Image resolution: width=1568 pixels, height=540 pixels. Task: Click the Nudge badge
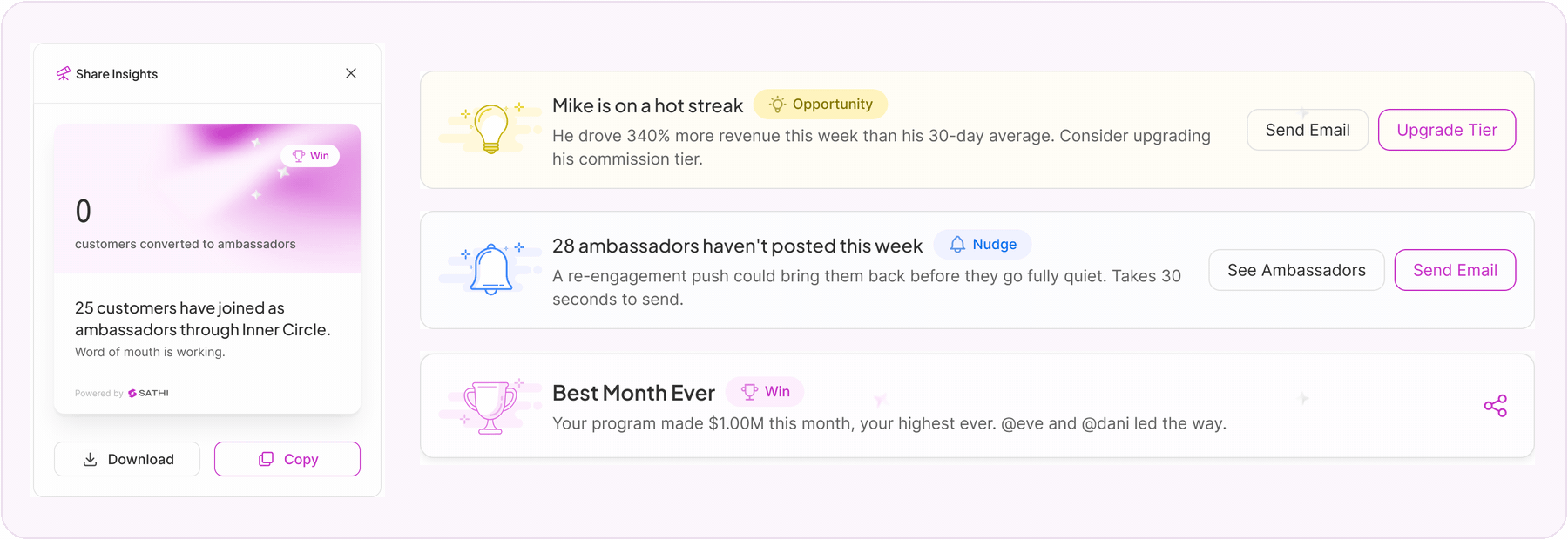[x=983, y=245]
